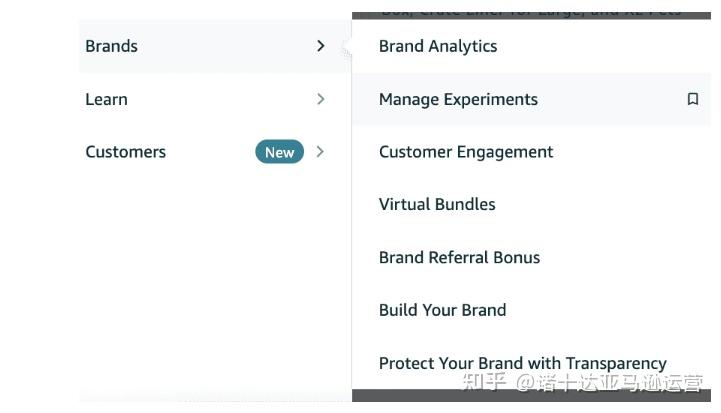Select the Learn menu item
The image size is (721, 413).
pyautogui.click(x=215, y=99)
